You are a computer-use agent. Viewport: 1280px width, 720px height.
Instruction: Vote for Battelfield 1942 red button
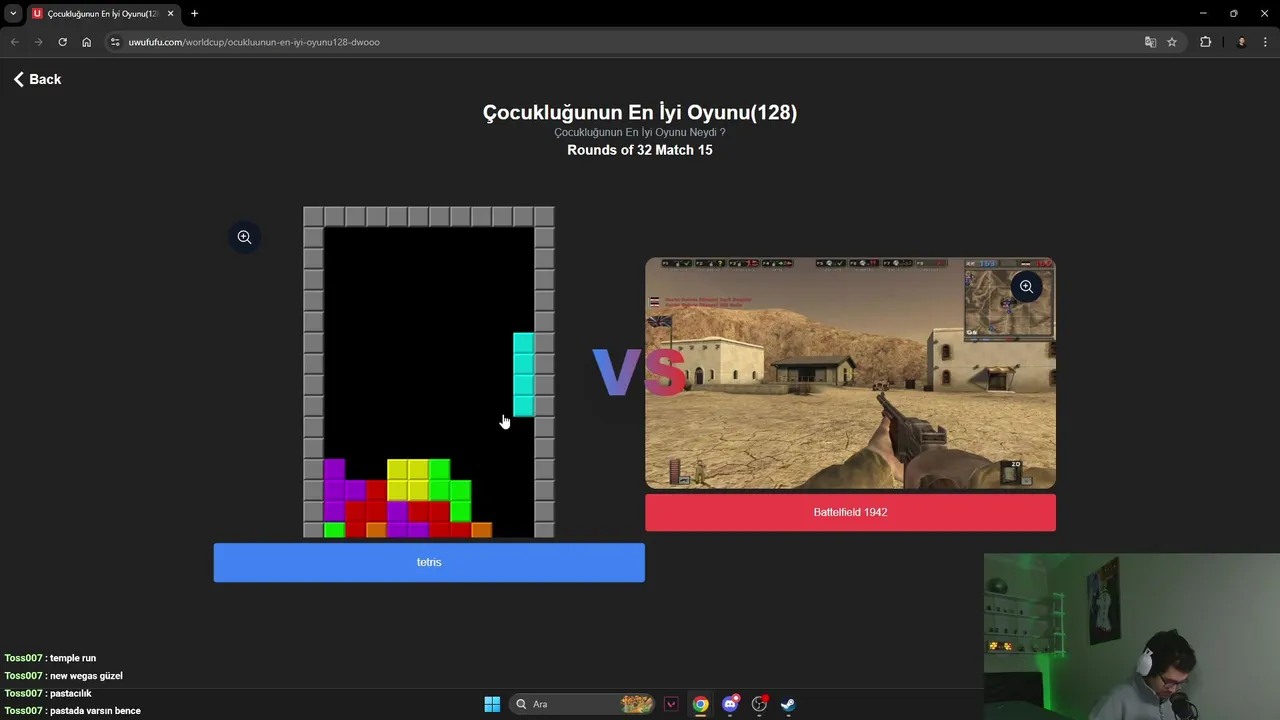click(x=850, y=512)
